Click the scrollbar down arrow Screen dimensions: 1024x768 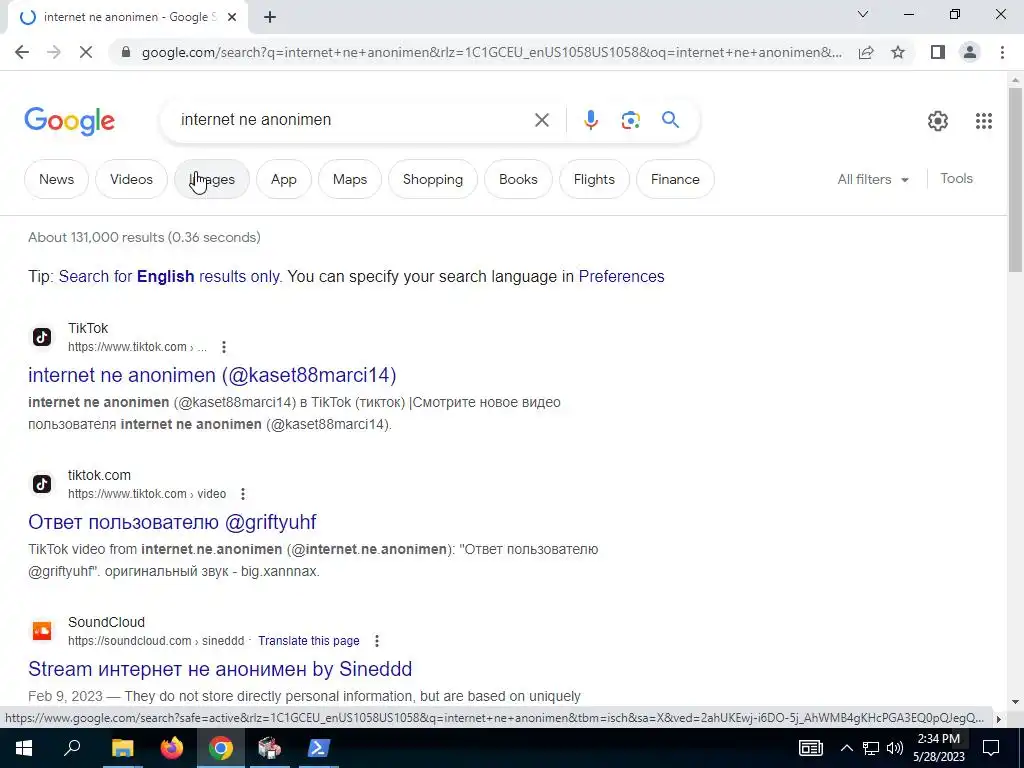1015,702
